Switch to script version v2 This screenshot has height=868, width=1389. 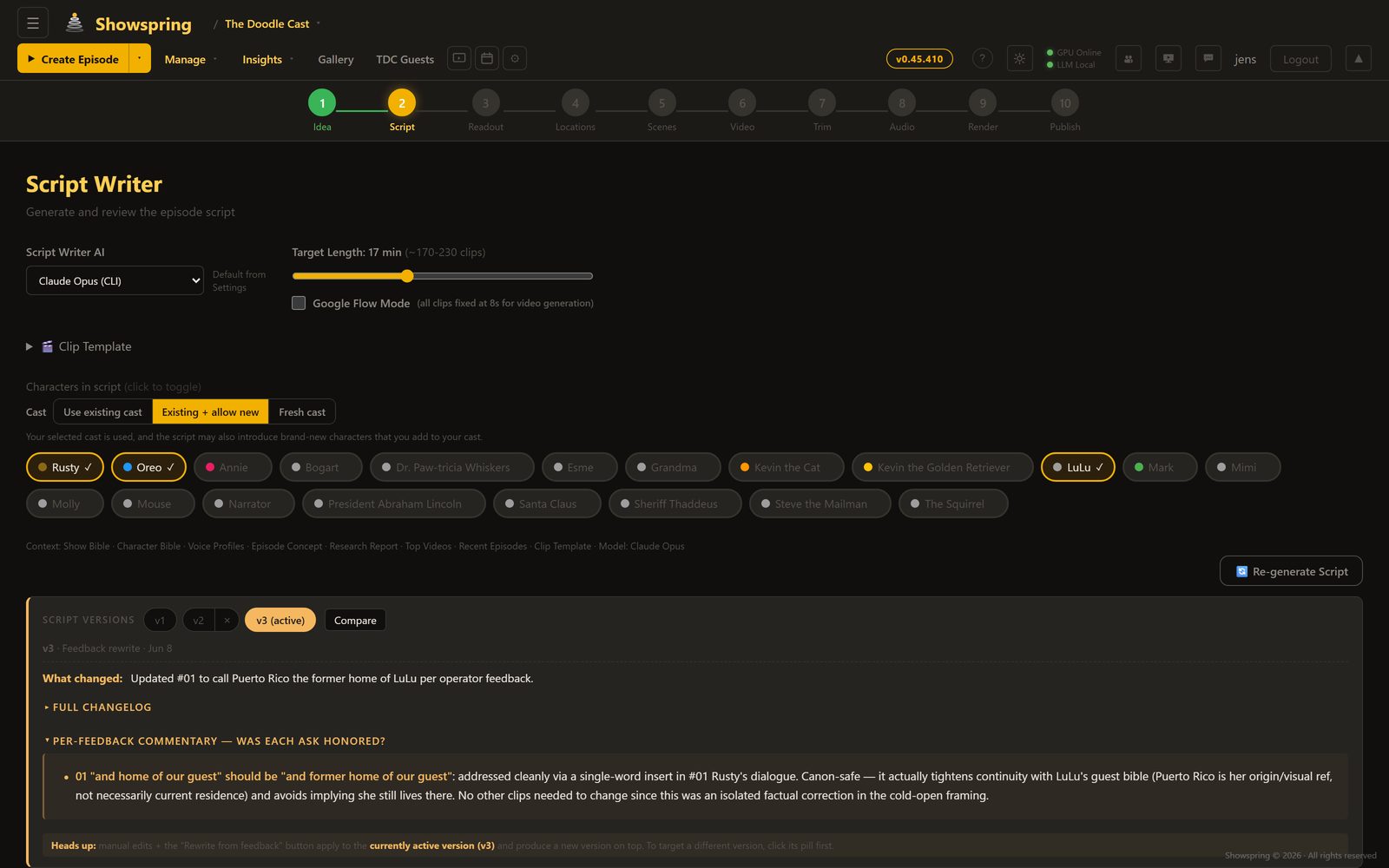[199, 620]
